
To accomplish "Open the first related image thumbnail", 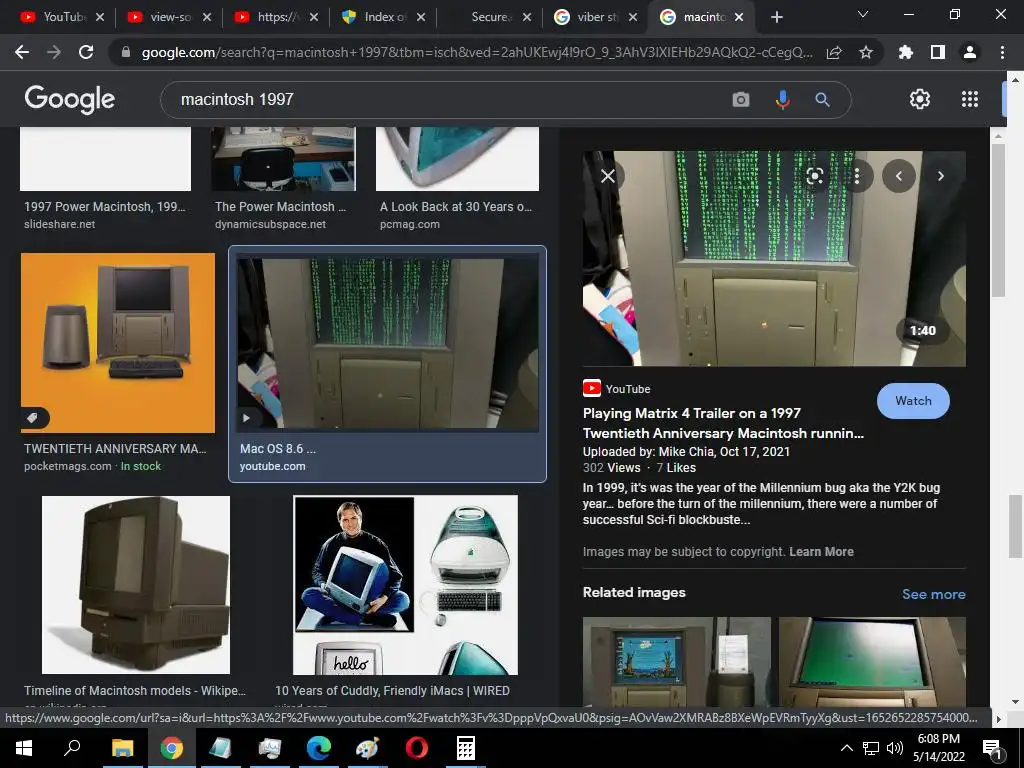I will pos(677,661).
